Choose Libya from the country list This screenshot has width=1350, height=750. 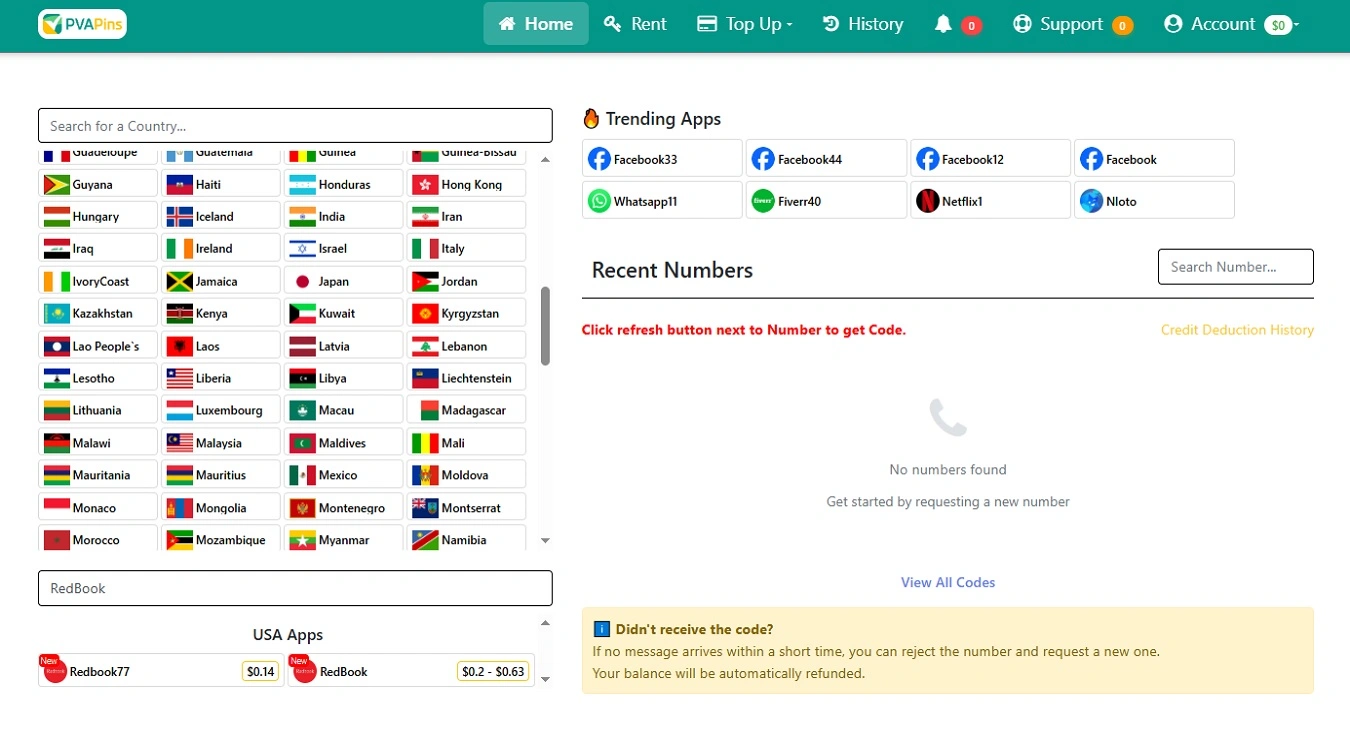[x=344, y=378]
